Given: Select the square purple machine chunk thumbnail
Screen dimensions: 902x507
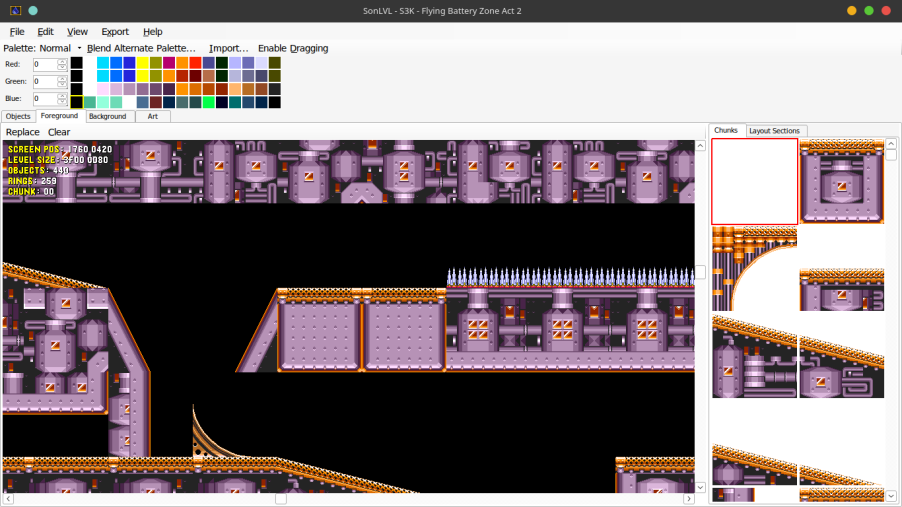Looking at the screenshot, I should pos(842,181).
